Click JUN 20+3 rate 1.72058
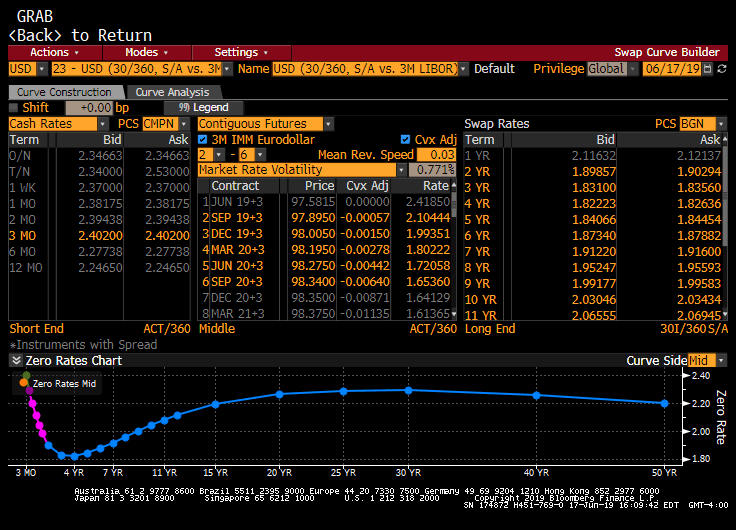Screen dimensions: 736x530 coord(428,266)
